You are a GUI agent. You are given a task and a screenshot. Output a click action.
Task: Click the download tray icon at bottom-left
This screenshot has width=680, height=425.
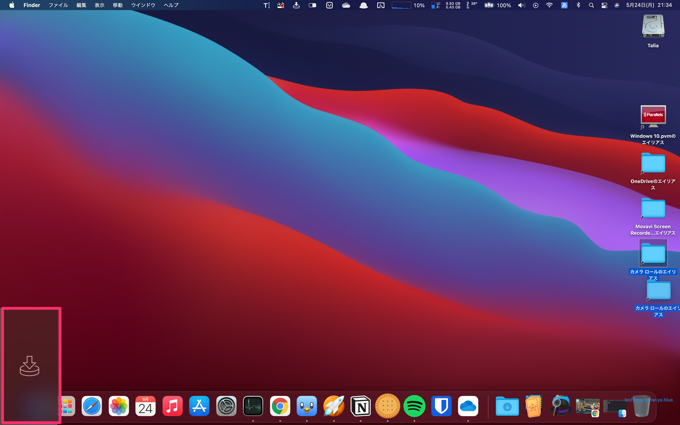[30, 366]
